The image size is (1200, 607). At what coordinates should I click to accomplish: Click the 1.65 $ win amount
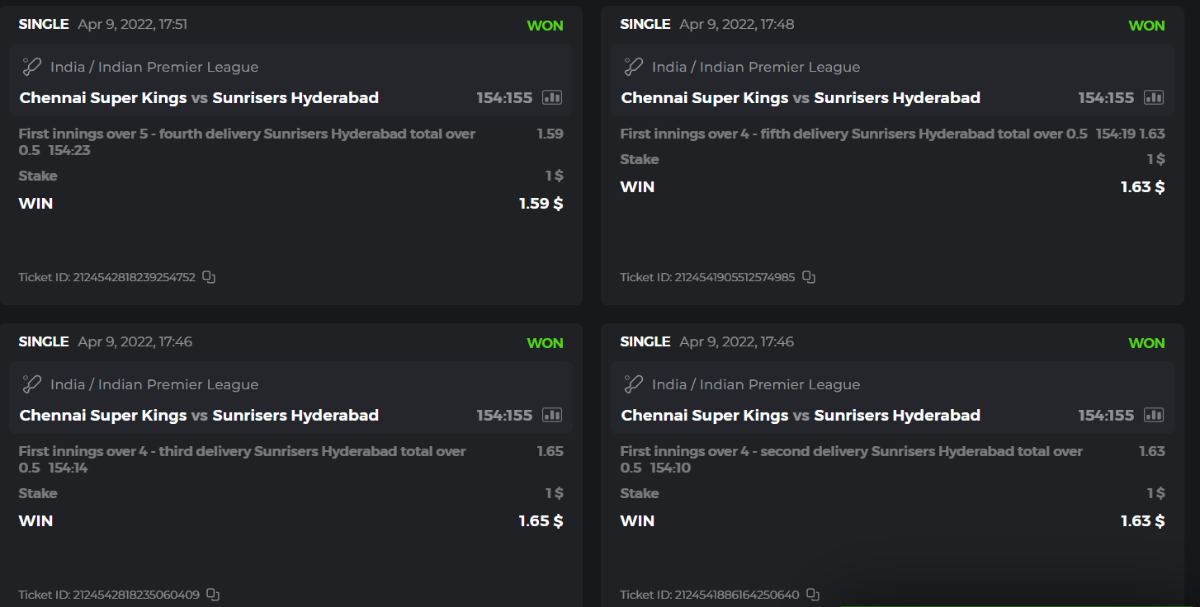click(x=541, y=521)
